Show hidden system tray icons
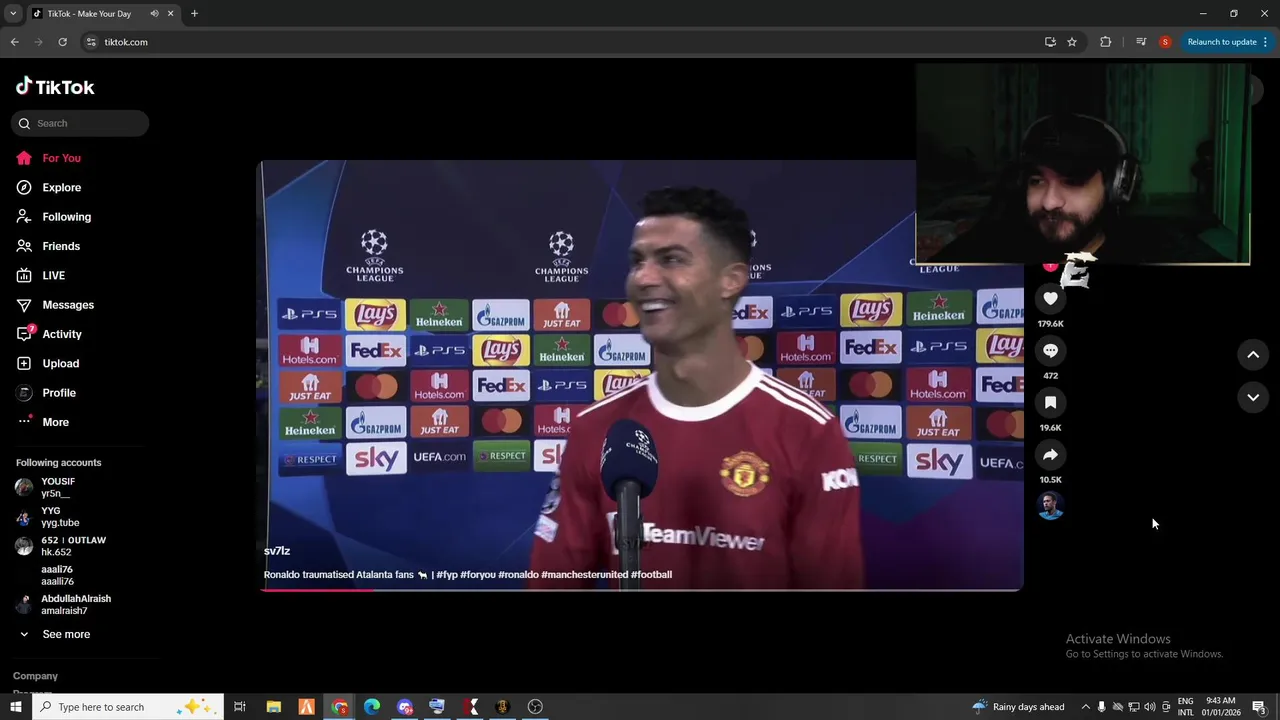 pyautogui.click(x=1085, y=707)
